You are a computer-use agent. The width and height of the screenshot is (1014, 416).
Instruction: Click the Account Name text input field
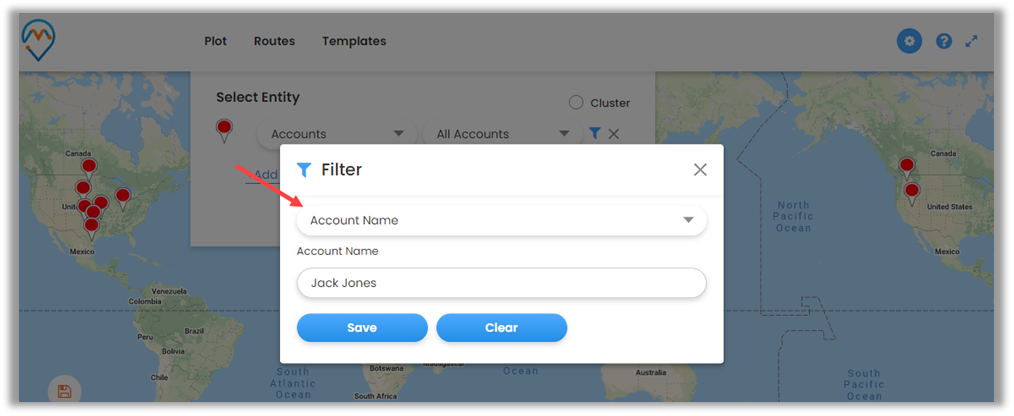[501, 283]
